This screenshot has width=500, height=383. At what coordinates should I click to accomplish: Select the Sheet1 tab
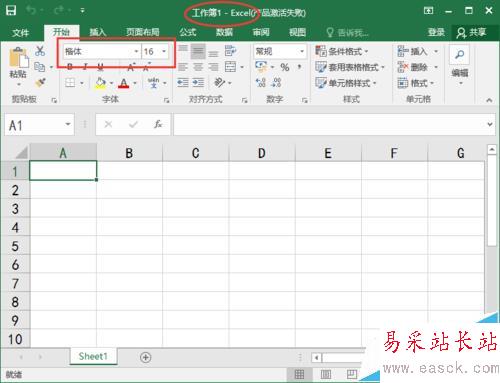click(x=93, y=356)
